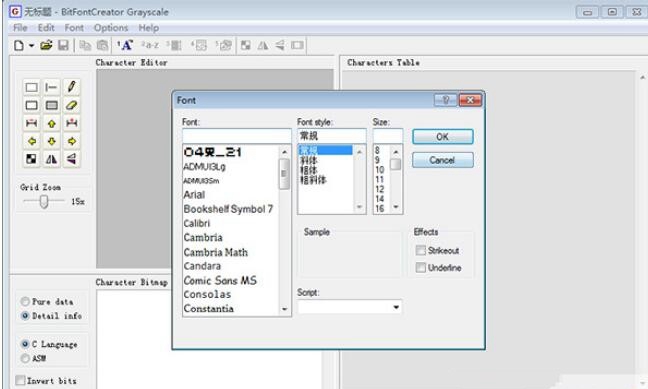The height and width of the screenshot is (389, 648).
Task: Click flip horizontal tool in the left palette
Action: 52,159
